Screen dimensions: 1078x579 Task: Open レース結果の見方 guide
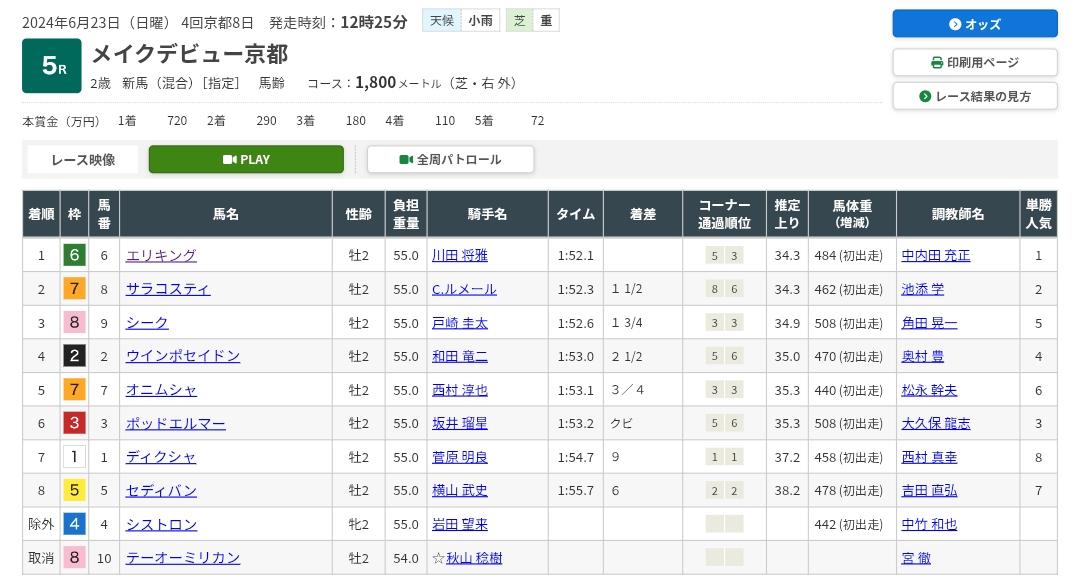(x=974, y=96)
